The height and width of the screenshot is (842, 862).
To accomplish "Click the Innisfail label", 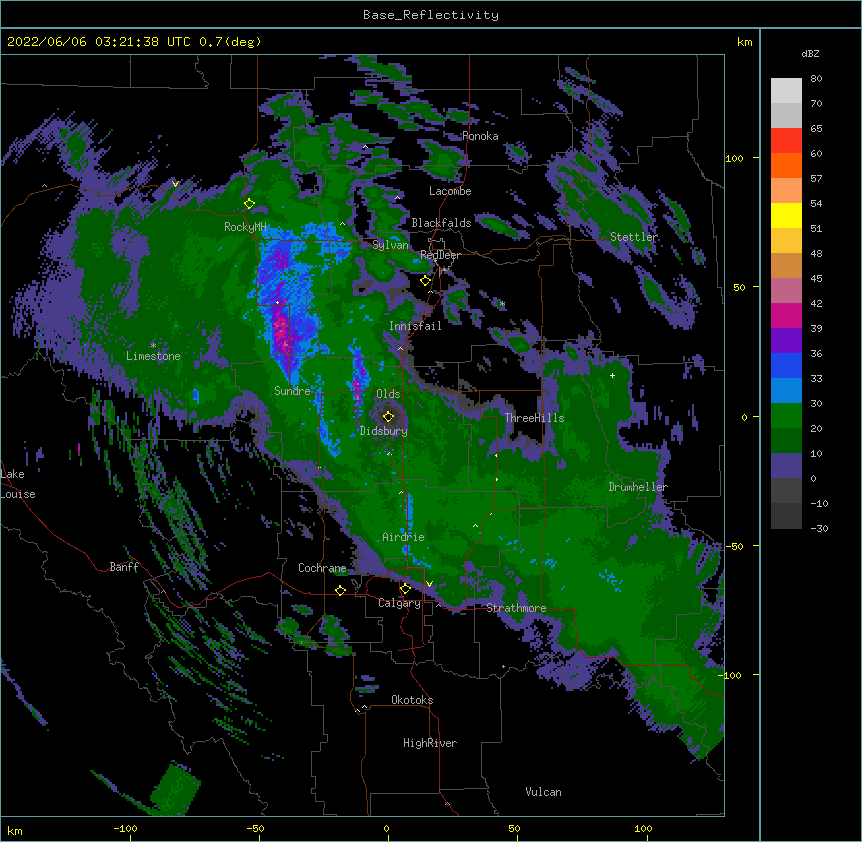I will pyautogui.click(x=415, y=326).
